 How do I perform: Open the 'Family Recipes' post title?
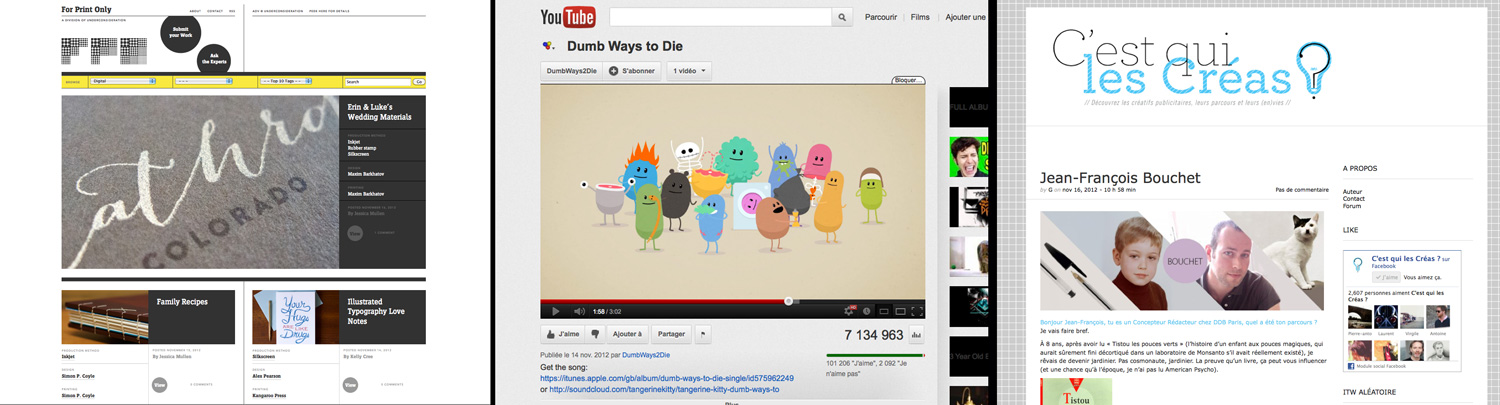pos(182,301)
